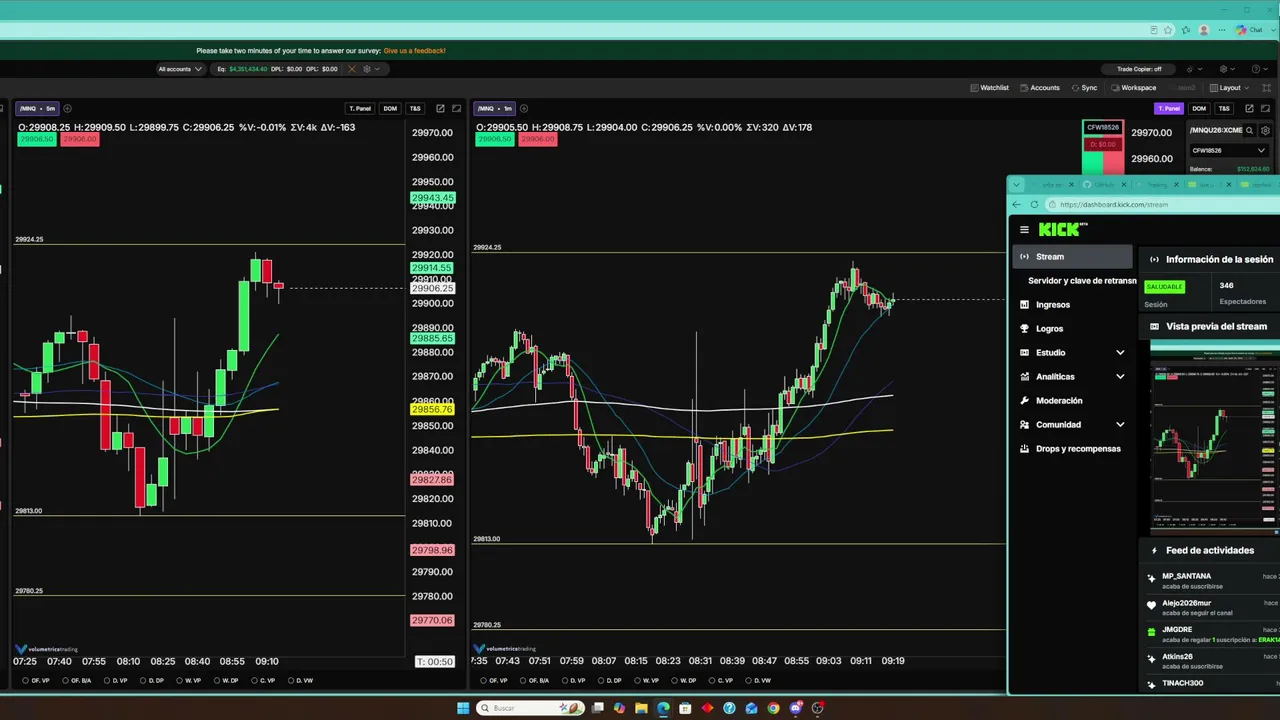This screenshot has height=720, width=1280.
Task: Click the Buscar taskbar search box
Action: [530, 708]
